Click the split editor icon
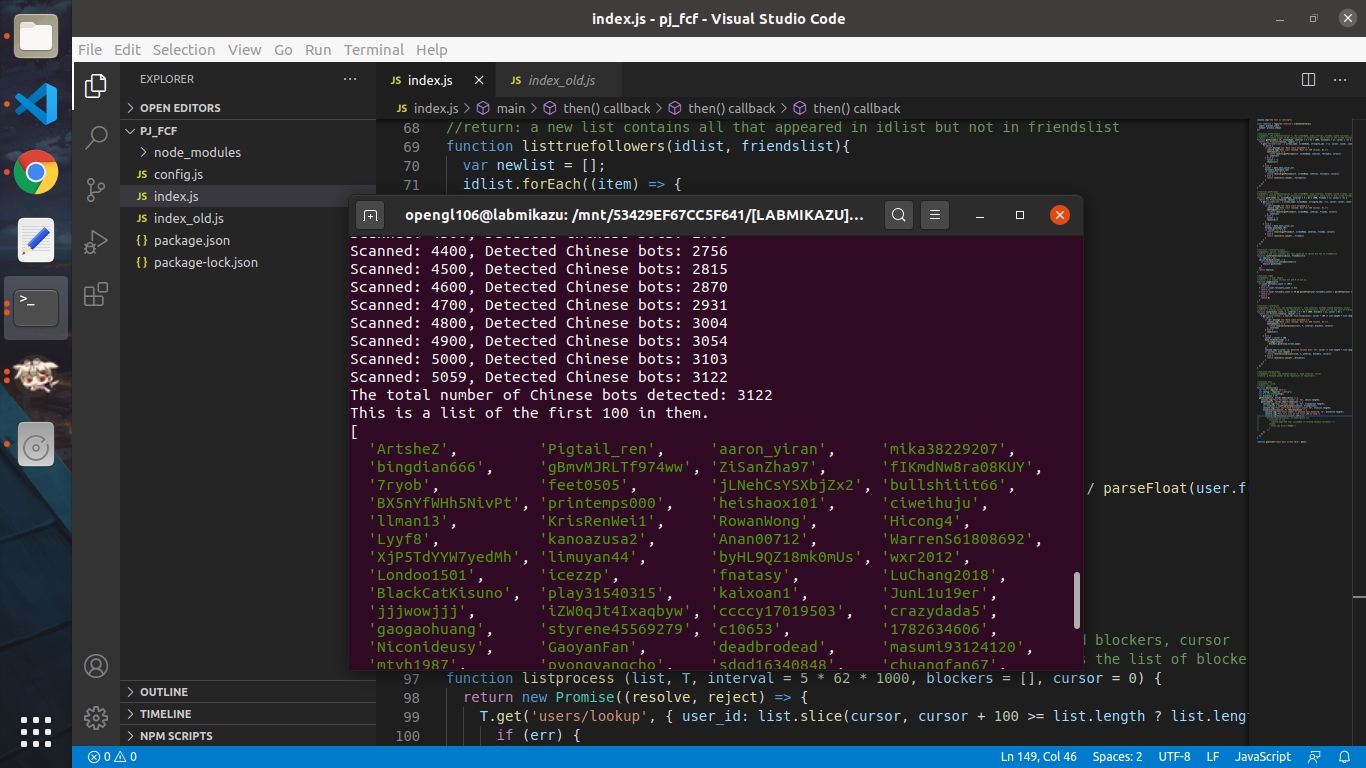The height and width of the screenshot is (768, 1366). click(1308, 80)
